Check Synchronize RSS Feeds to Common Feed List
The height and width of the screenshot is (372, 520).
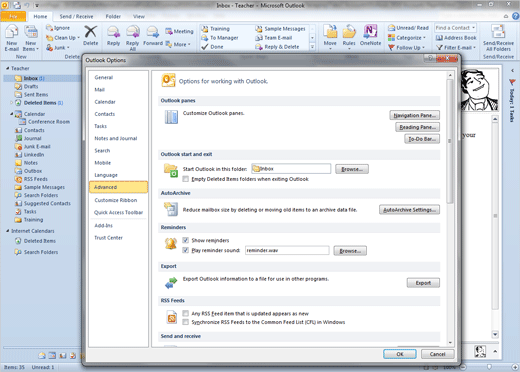pos(185,322)
